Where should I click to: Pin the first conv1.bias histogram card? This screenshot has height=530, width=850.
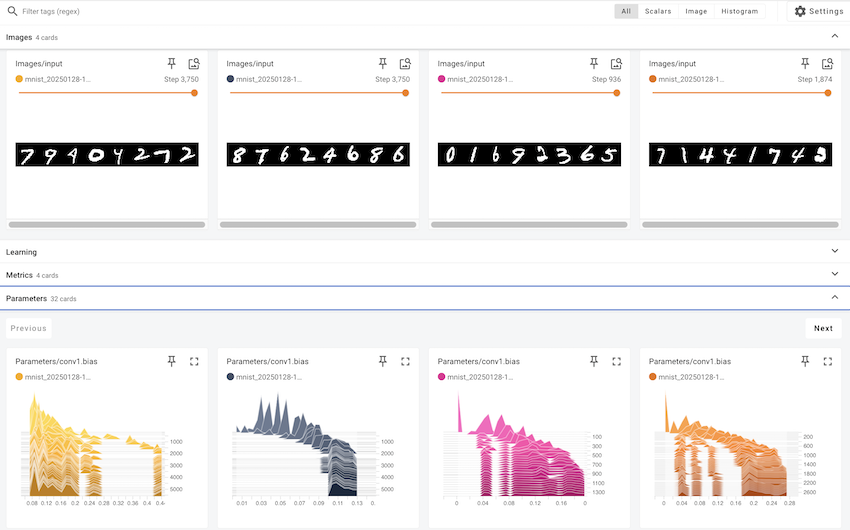(172, 361)
